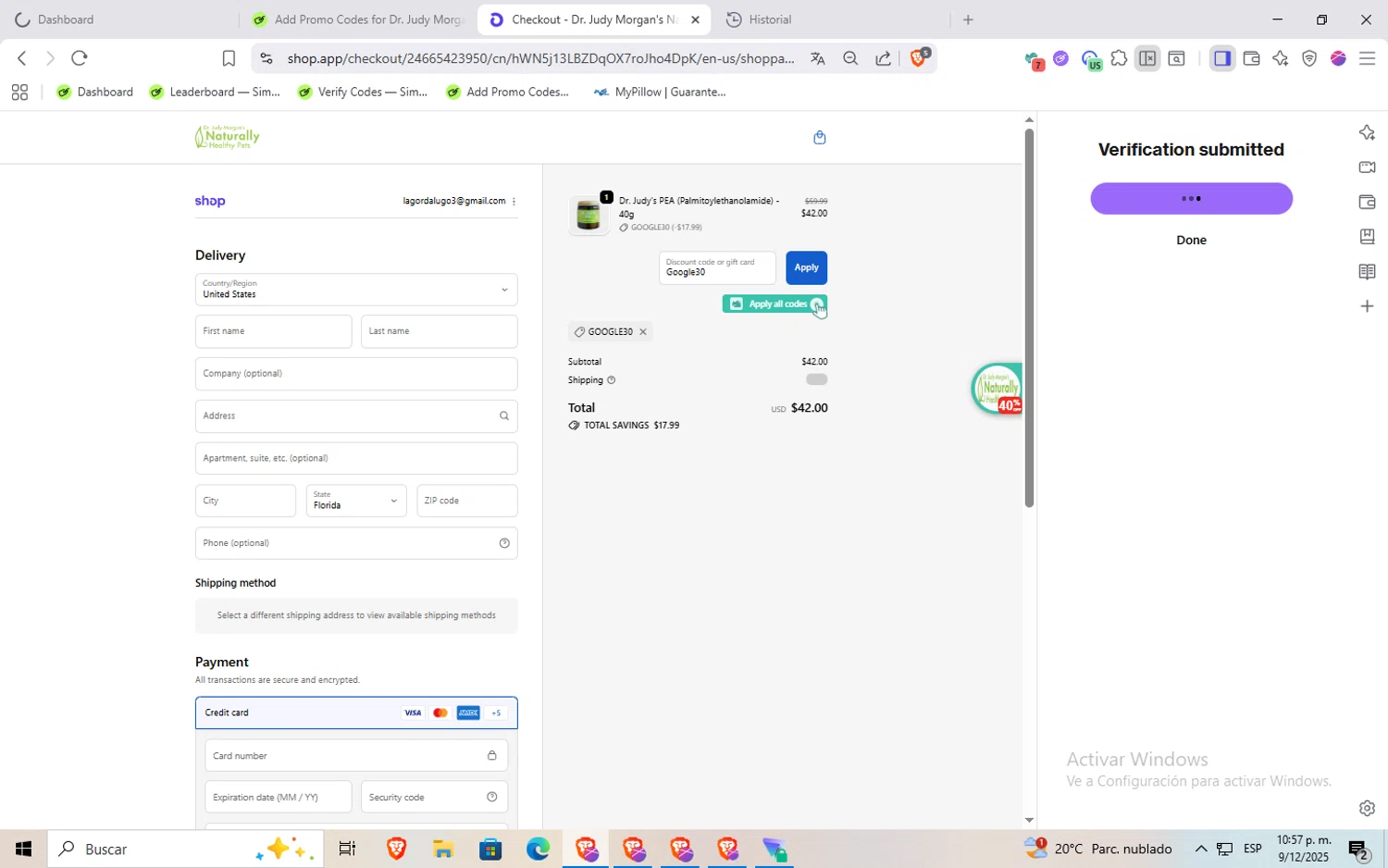
Task: Select the Credit card payment option
Action: tap(356, 713)
